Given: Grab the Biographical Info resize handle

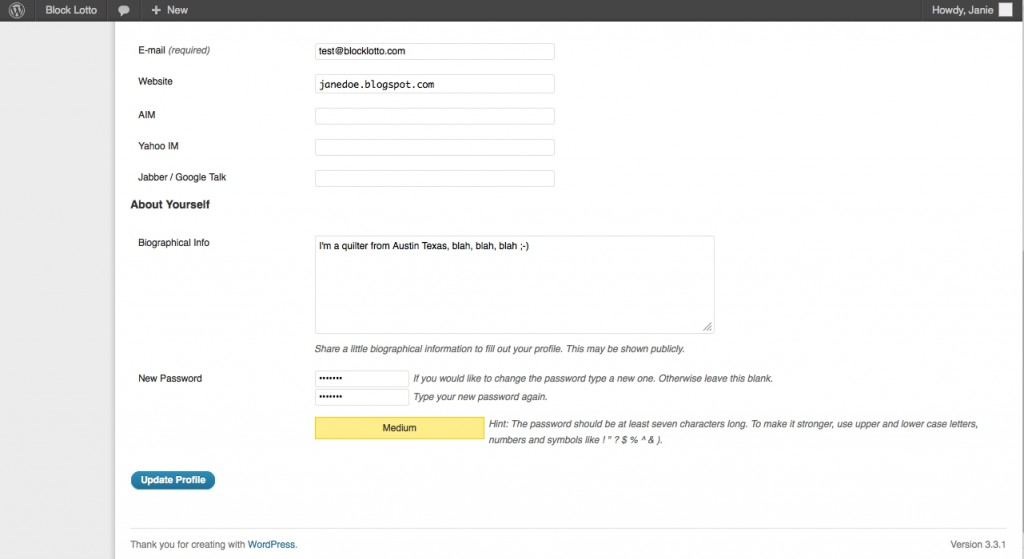Looking at the screenshot, I should (707, 327).
